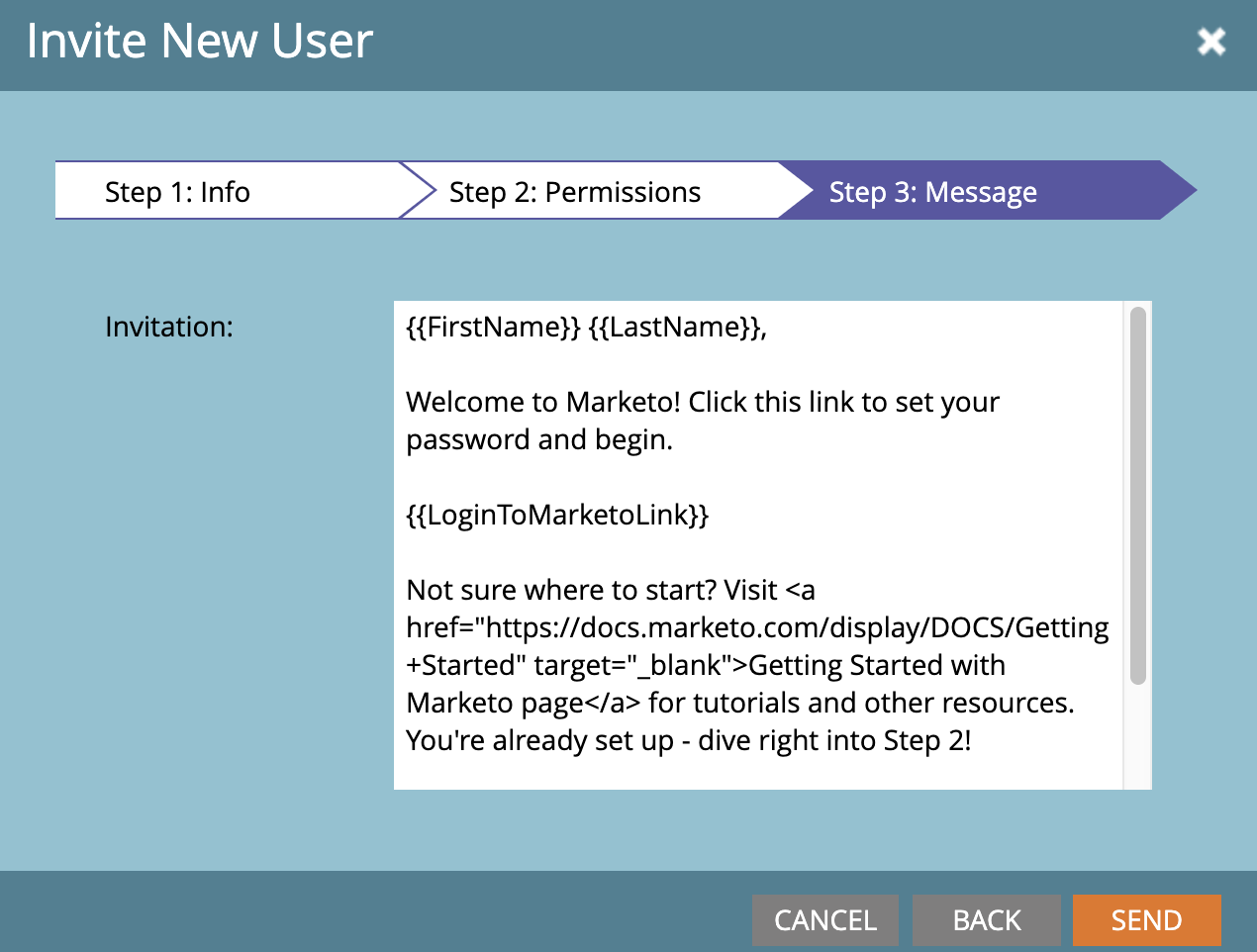Click scrollbar track below the thumb
This screenshot has width=1257, height=952.
[1138, 737]
